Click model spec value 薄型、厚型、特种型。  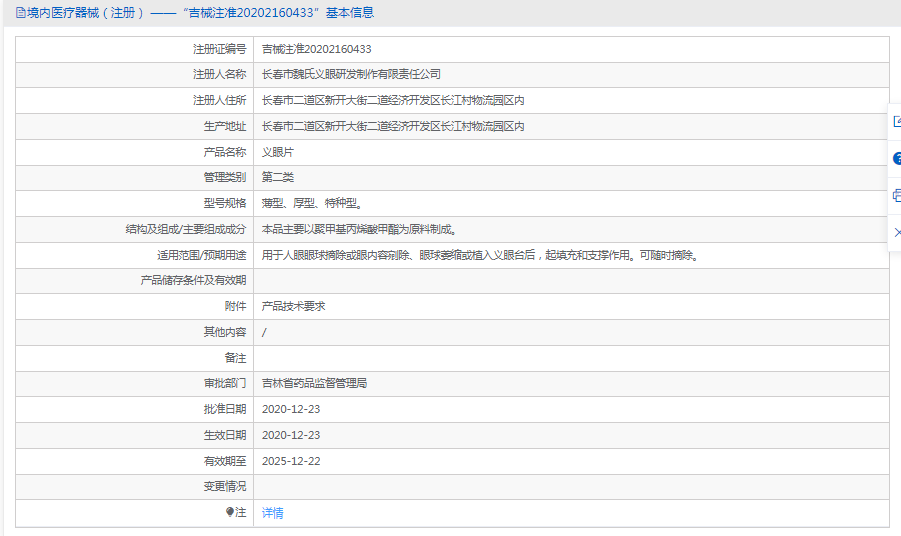(x=311, y=203)
